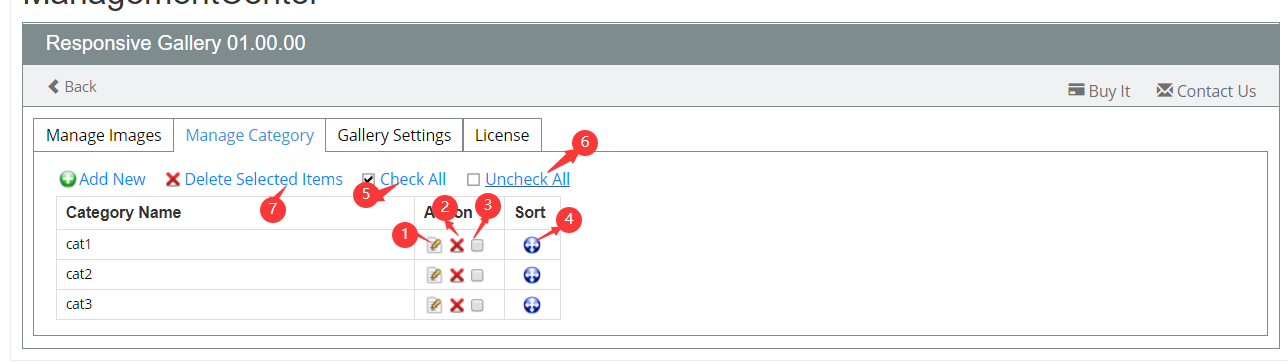
Task: Click the edit pencil icon for cat2
Action: pyautogui.click(x=435, y=275)
